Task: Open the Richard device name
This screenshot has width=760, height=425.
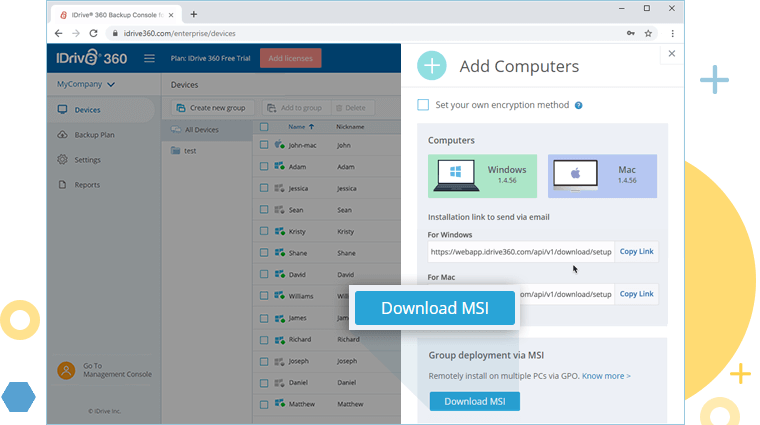Action: click(x=300, y=339)
